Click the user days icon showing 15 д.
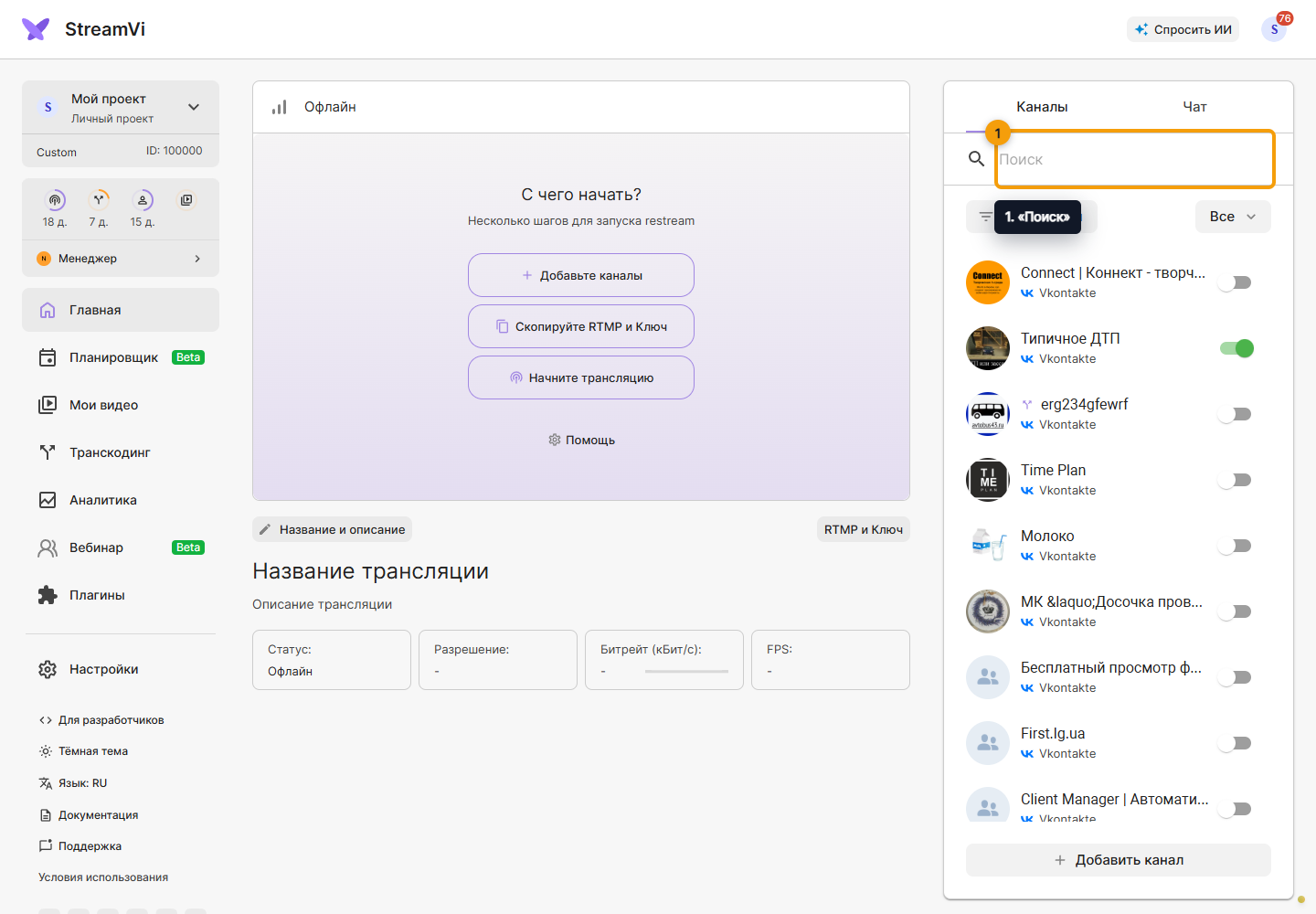1316x914 pixels. (143, 200)
